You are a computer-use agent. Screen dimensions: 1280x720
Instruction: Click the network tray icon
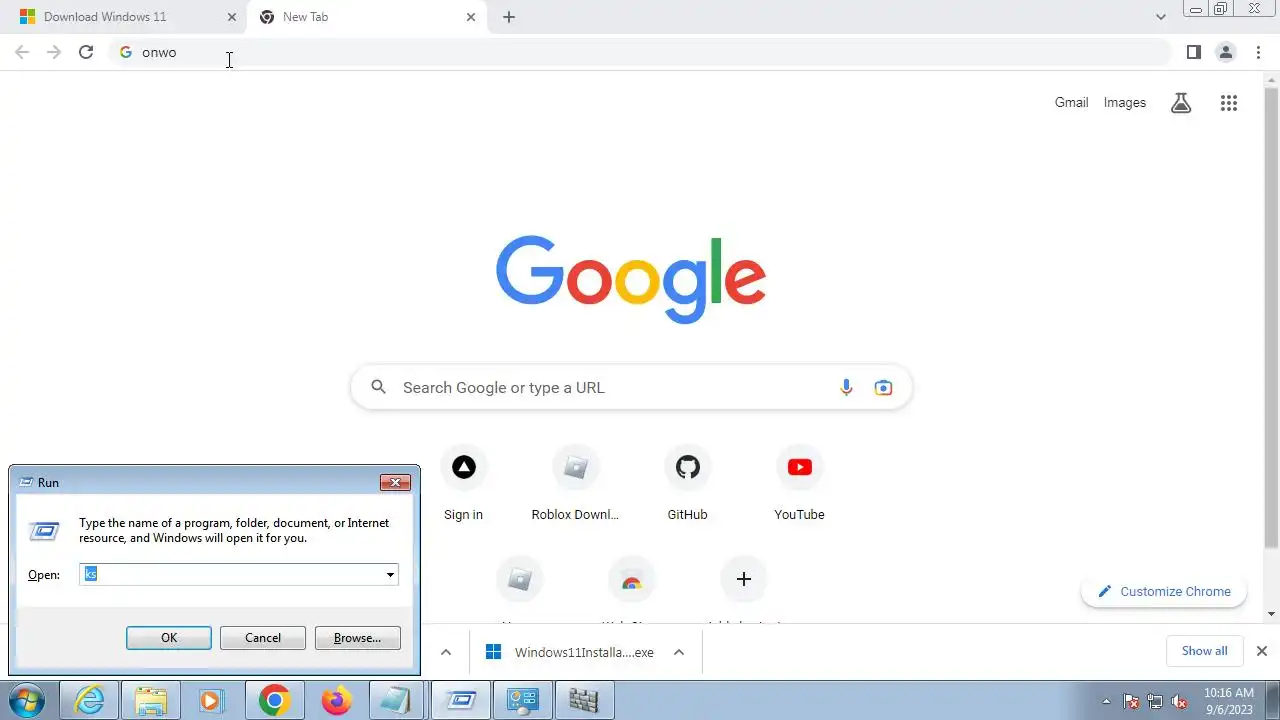click(x=1155, y=701)
